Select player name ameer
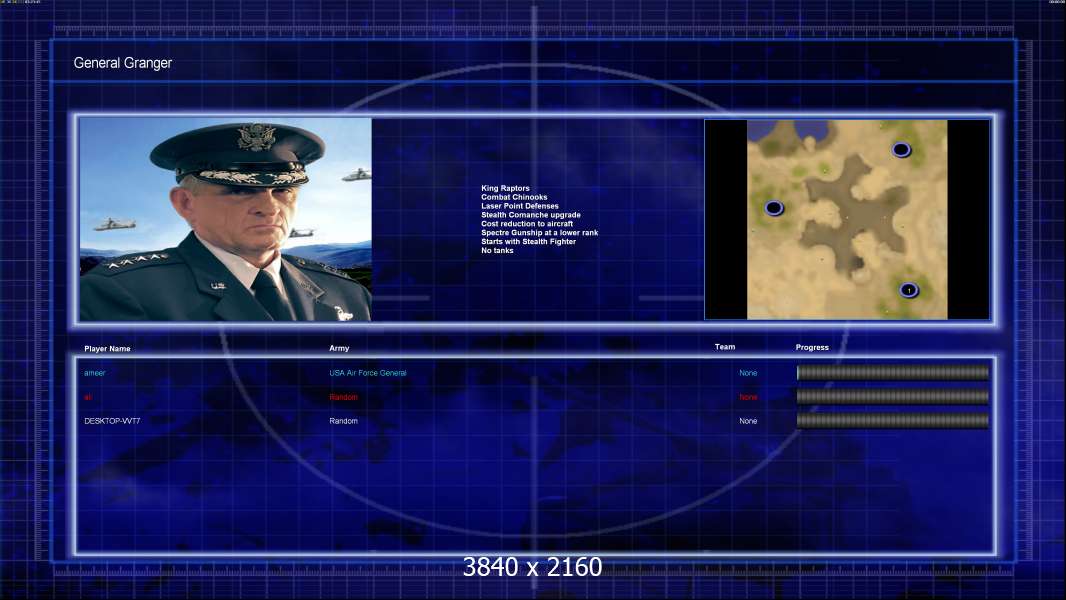The height and width of the screenshot is (600, 1066). tap(94, 373)
